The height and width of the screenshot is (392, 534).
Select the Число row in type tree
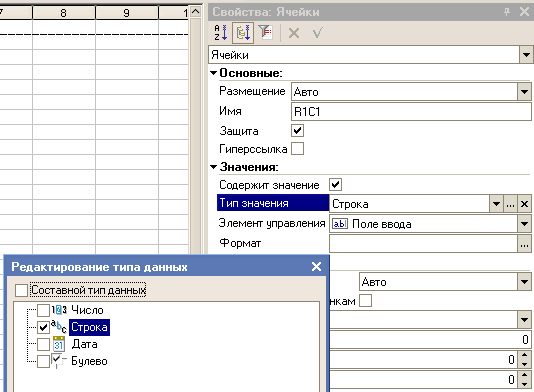coord(87,310)
